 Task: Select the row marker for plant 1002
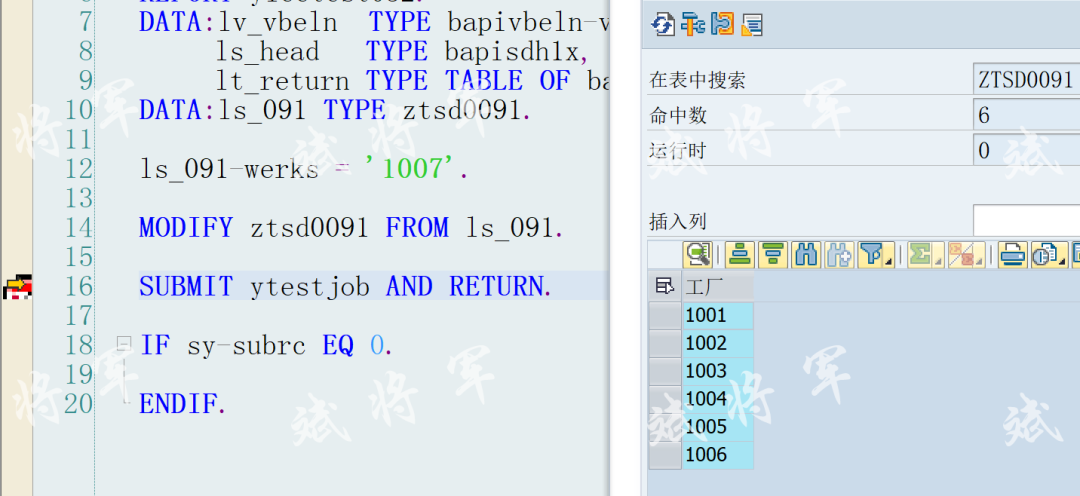665,343
